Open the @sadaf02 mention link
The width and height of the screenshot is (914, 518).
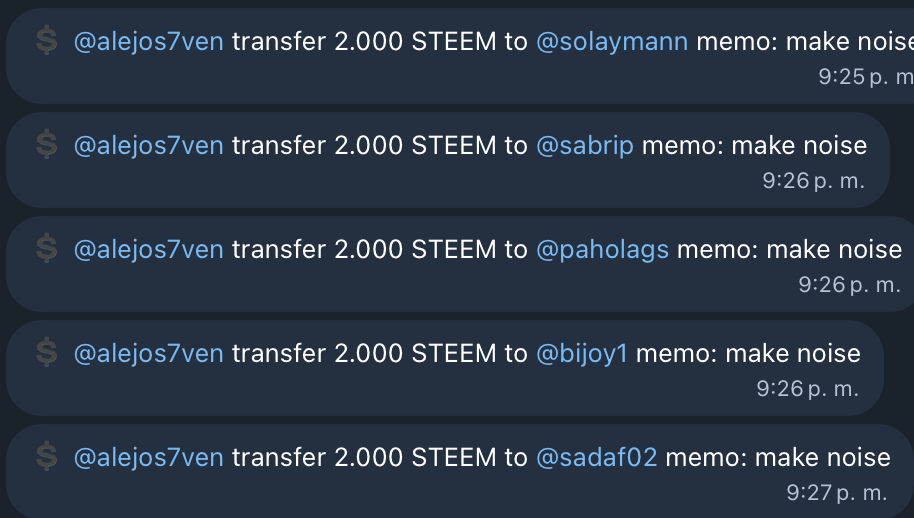[596, 458]
